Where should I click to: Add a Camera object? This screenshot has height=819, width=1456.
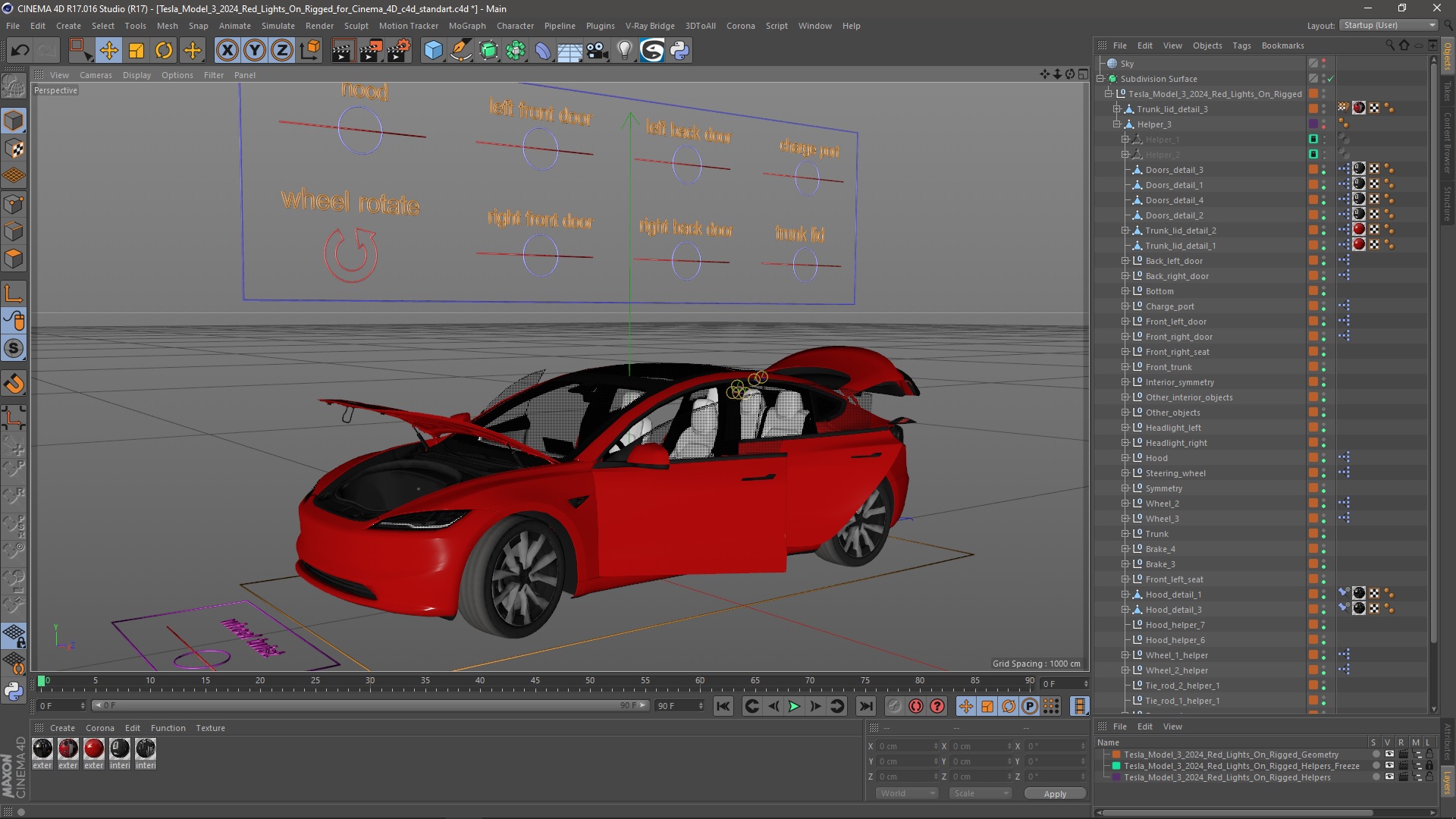pyautogui.click(x=598, y=51)
